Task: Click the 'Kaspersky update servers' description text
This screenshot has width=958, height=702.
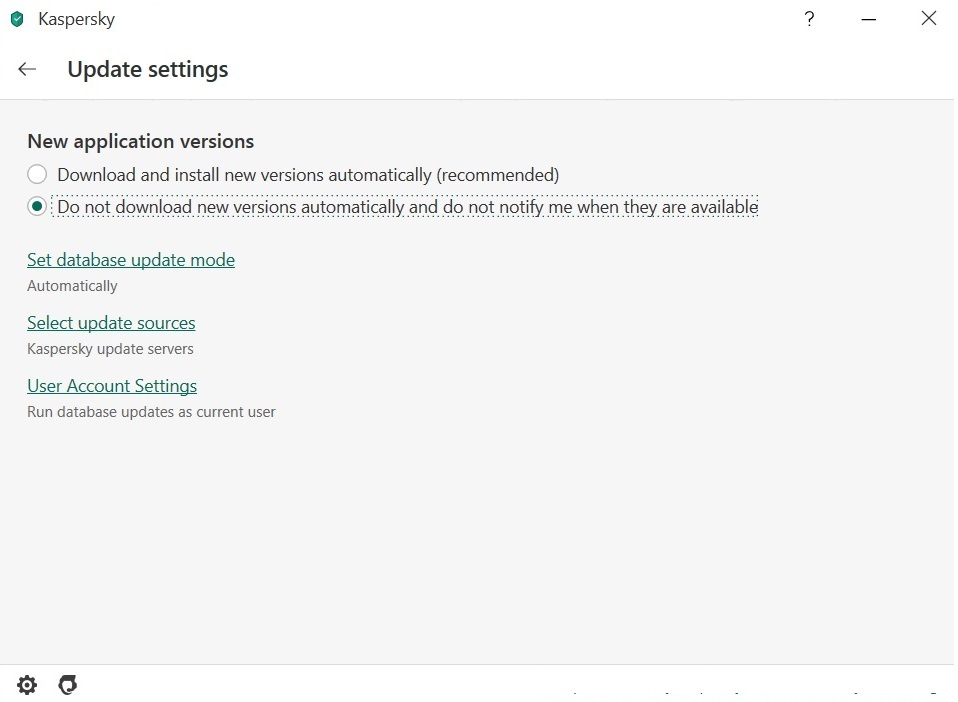Action: point(110,349)
